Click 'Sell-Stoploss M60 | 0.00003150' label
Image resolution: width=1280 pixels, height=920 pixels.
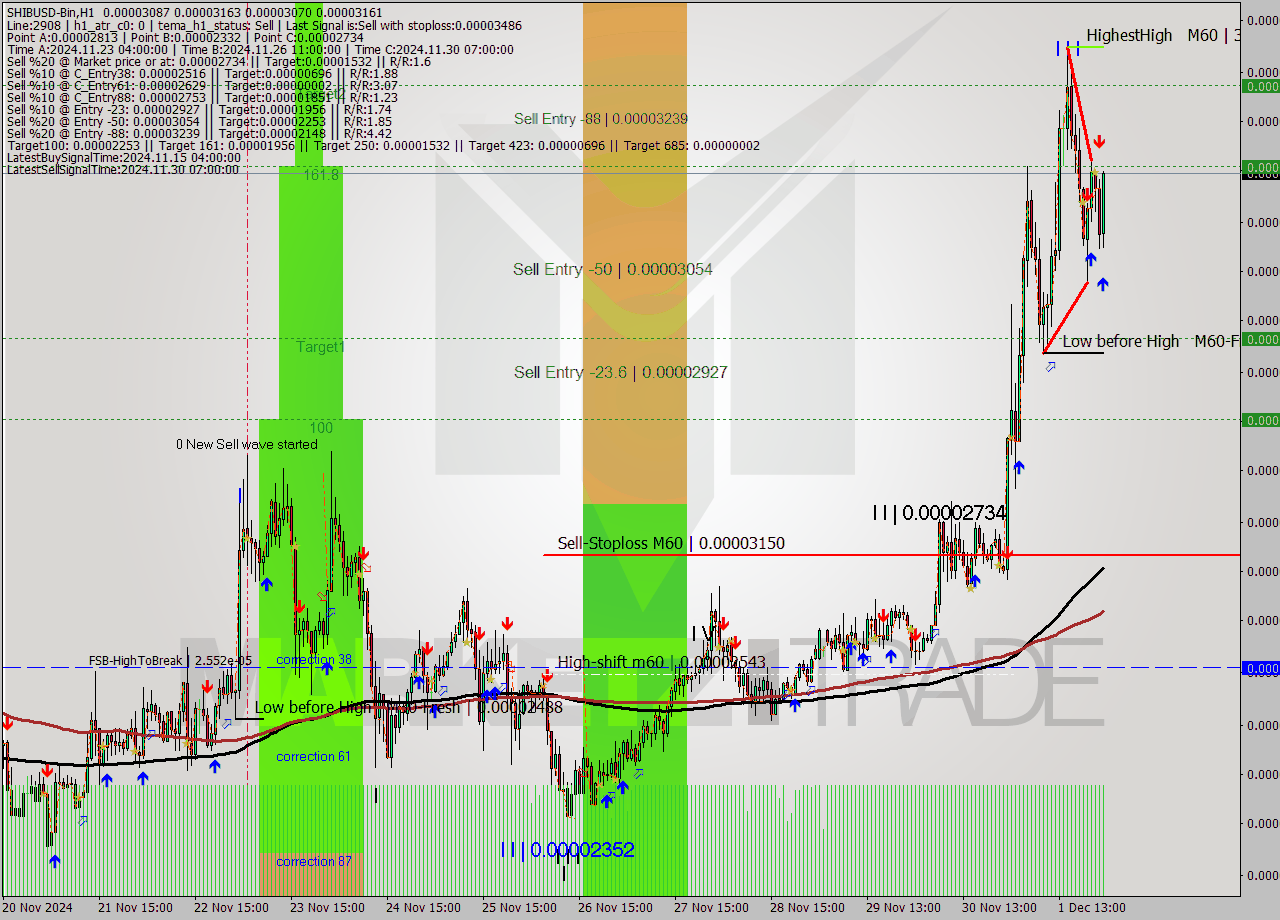671,543
